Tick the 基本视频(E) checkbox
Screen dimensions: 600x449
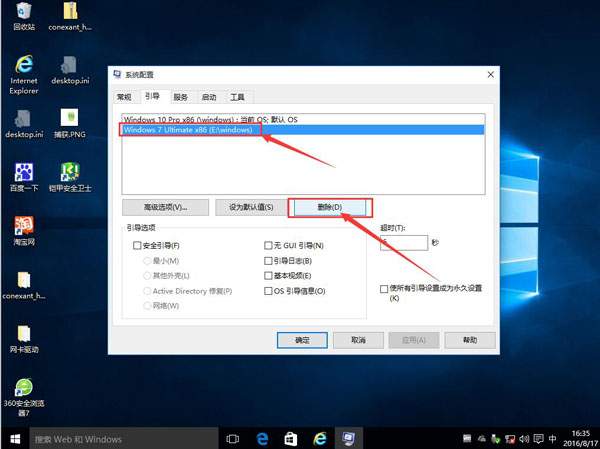(x=268, y=275)
